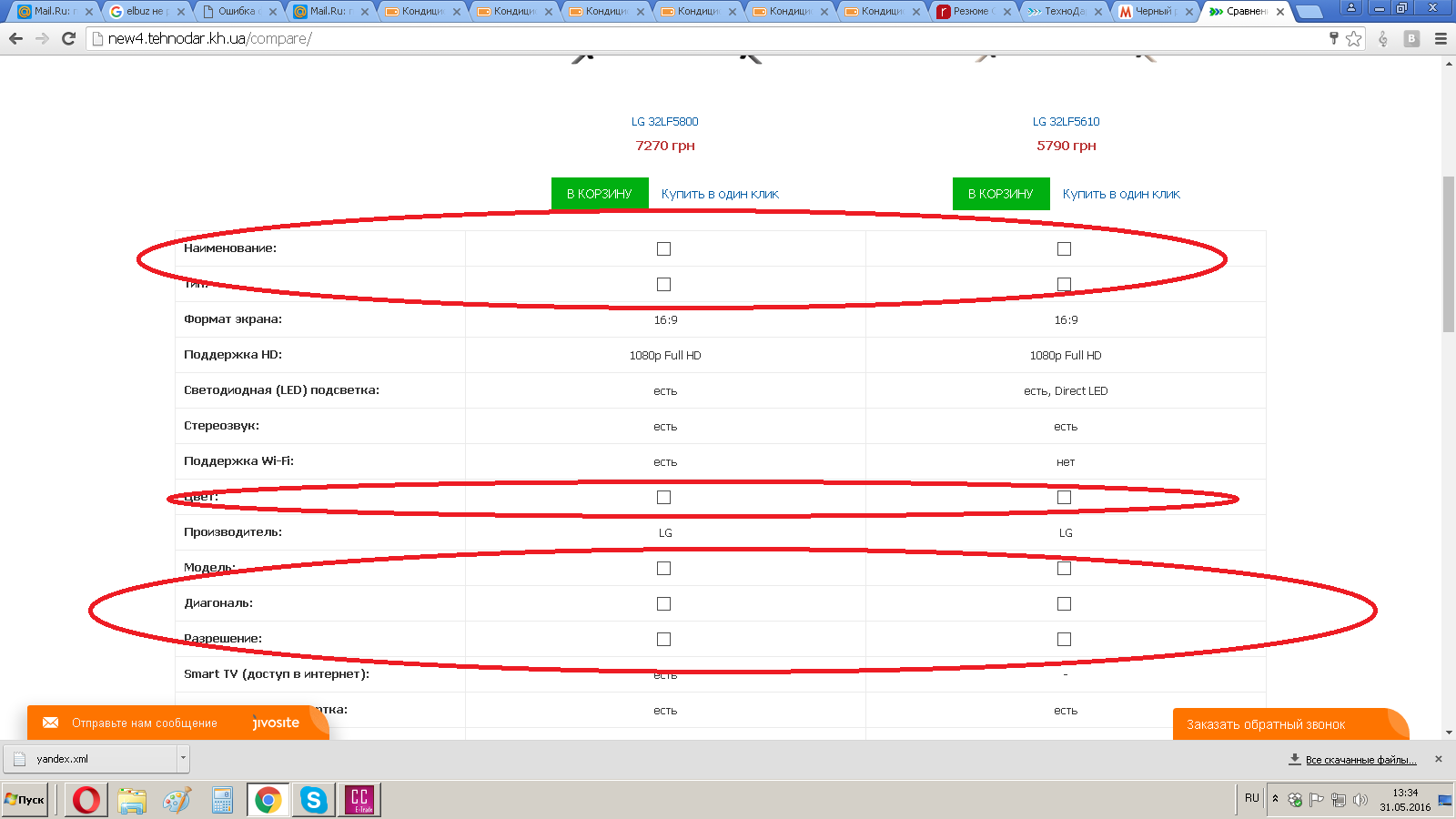Screen dimensions: 1456x819
Task: Open Calculator from the taskbar
Action: [223, 800]
